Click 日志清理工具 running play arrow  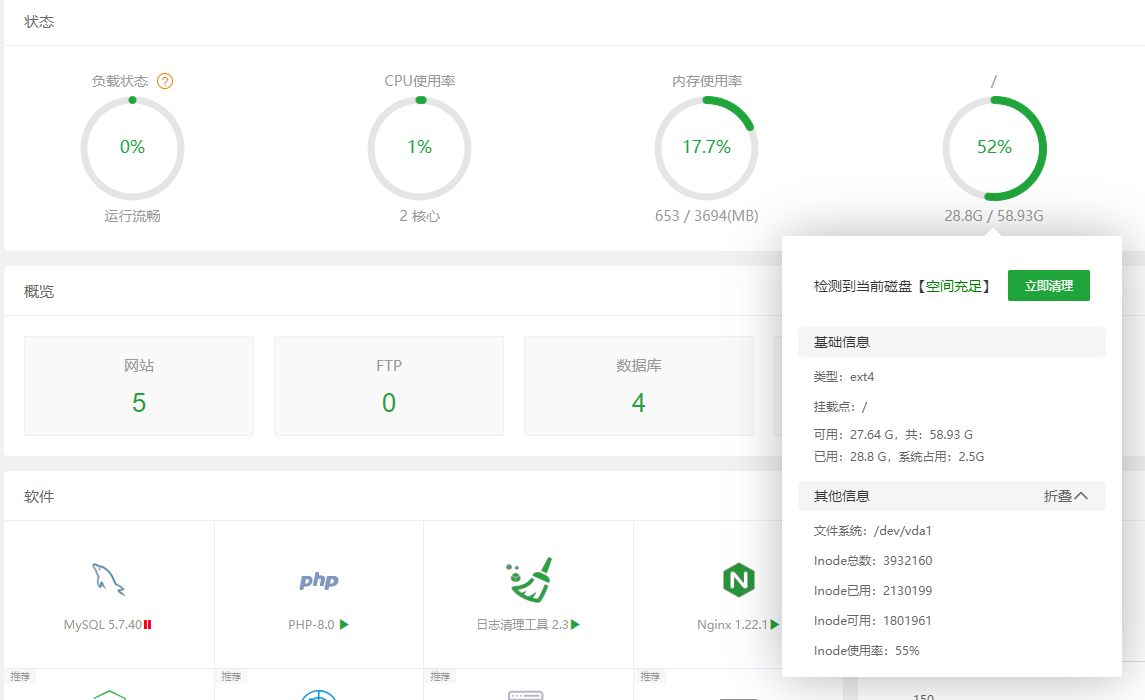[575, 625]
